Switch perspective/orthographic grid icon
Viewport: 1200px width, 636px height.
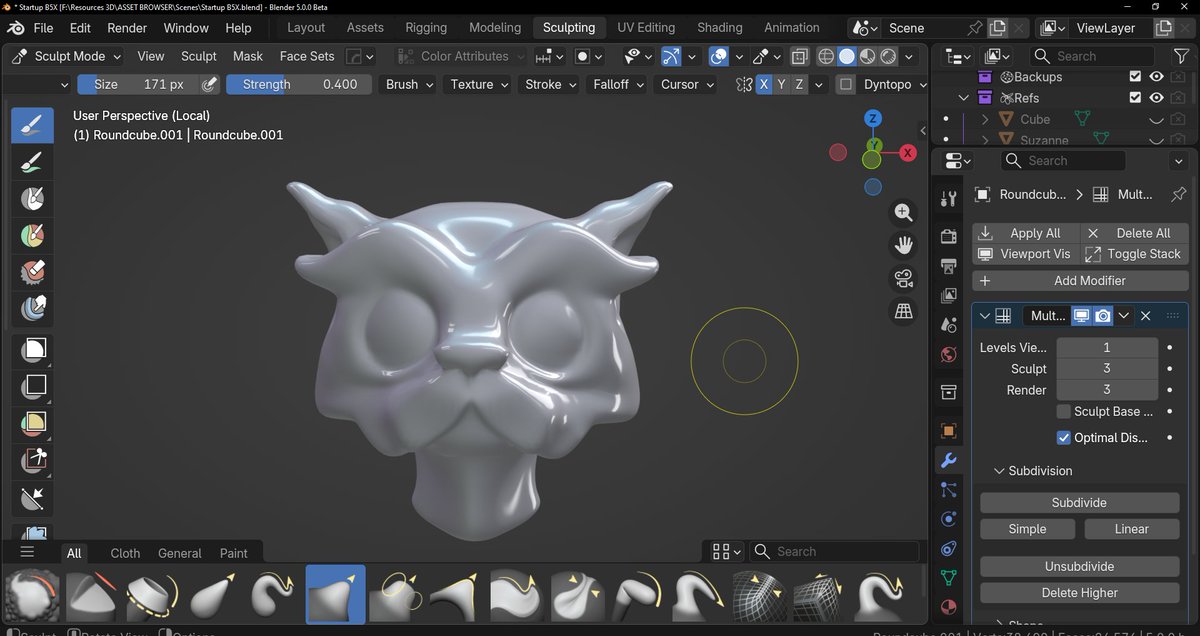click(904, 311)
